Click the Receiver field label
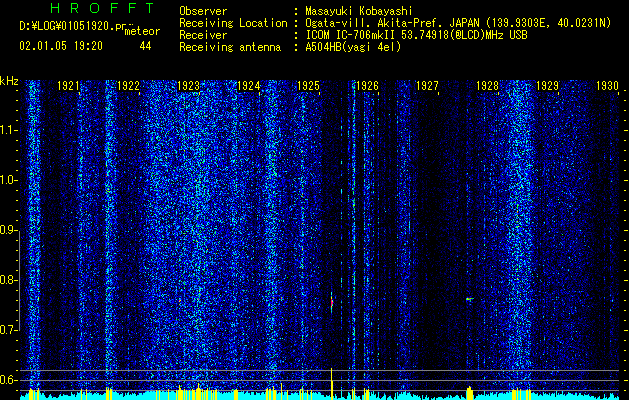This screenshot has width=629, height=400. (203, 35)
